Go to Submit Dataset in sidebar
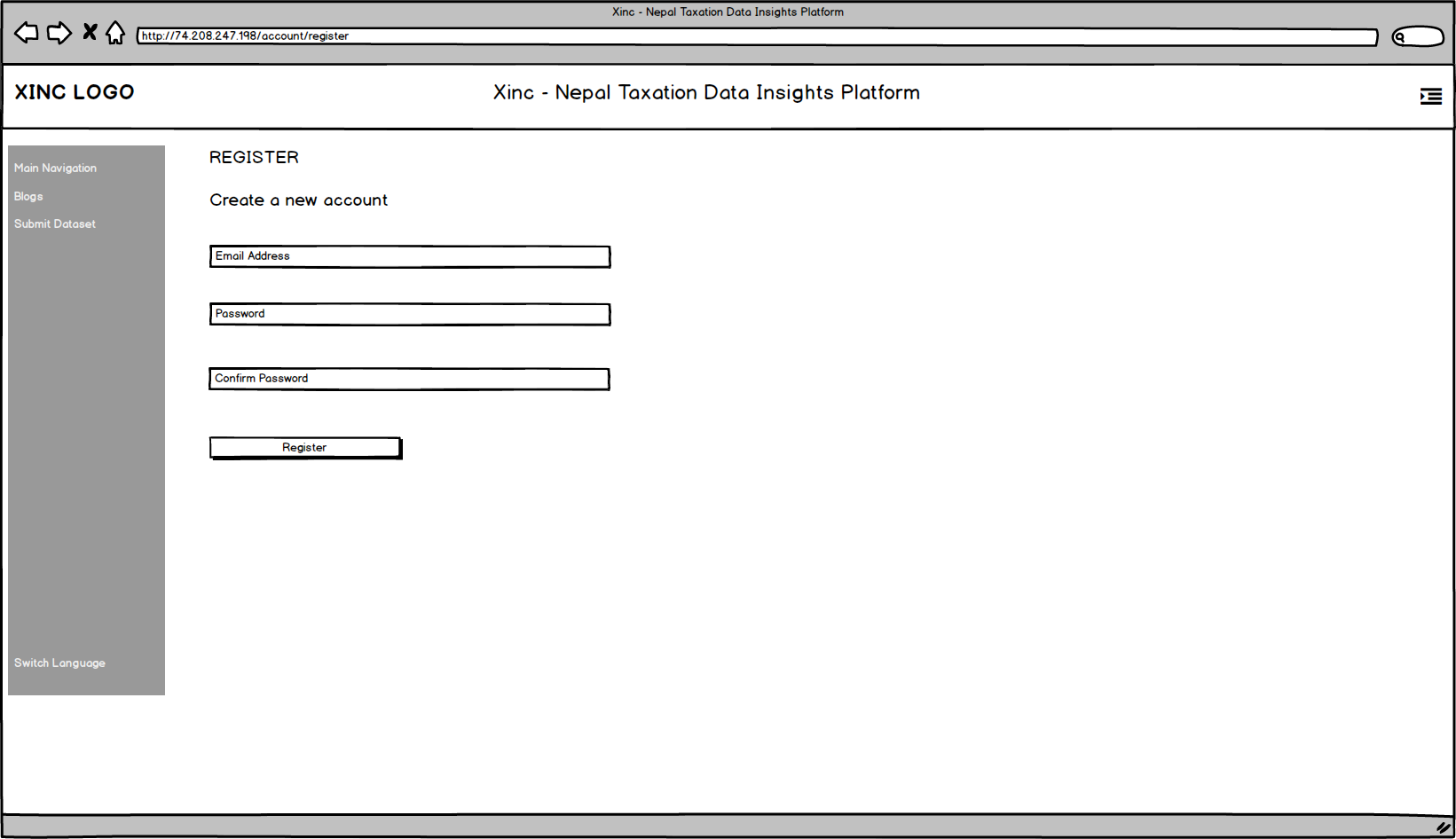1456x839 pixels. [55, 224]
